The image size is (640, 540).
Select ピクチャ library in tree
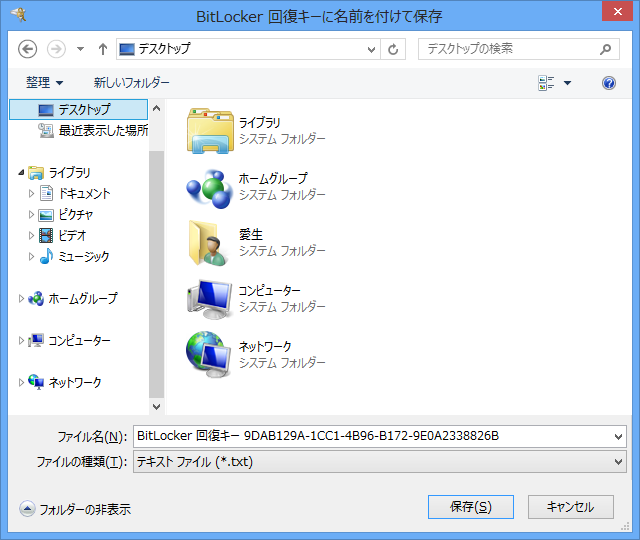coord(66,215)
